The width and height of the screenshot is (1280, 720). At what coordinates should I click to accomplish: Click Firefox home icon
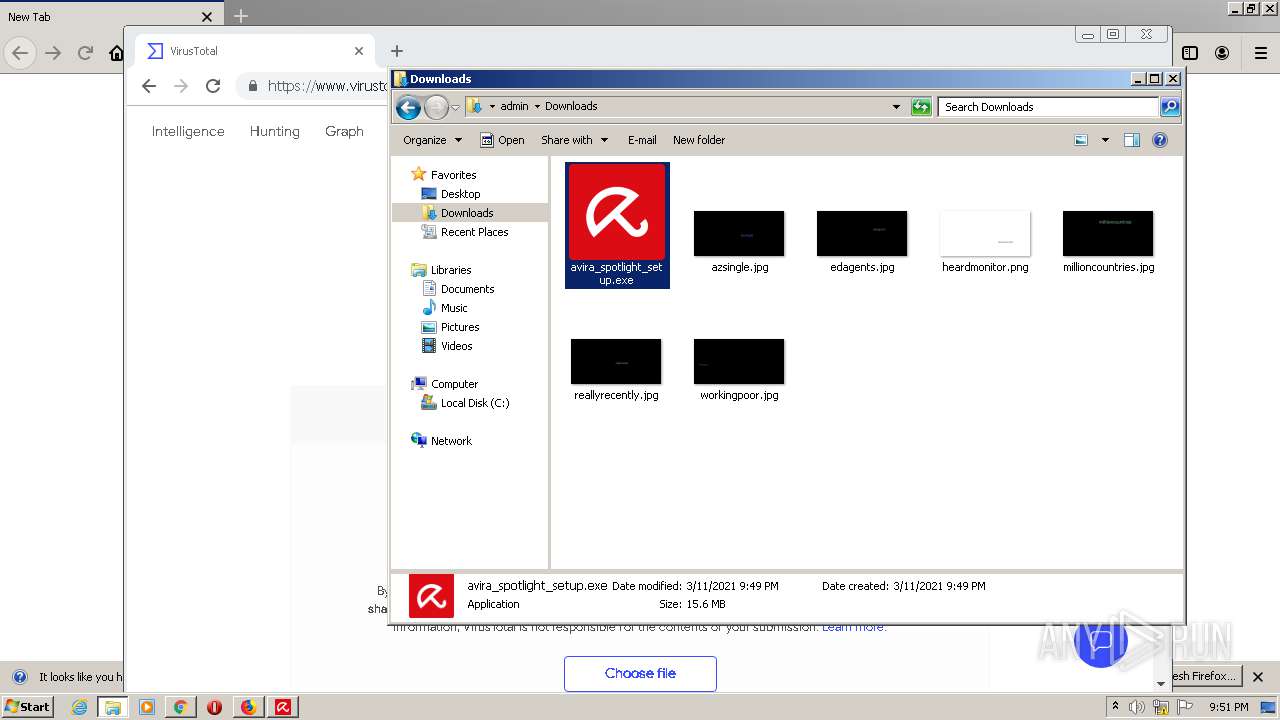117,54
